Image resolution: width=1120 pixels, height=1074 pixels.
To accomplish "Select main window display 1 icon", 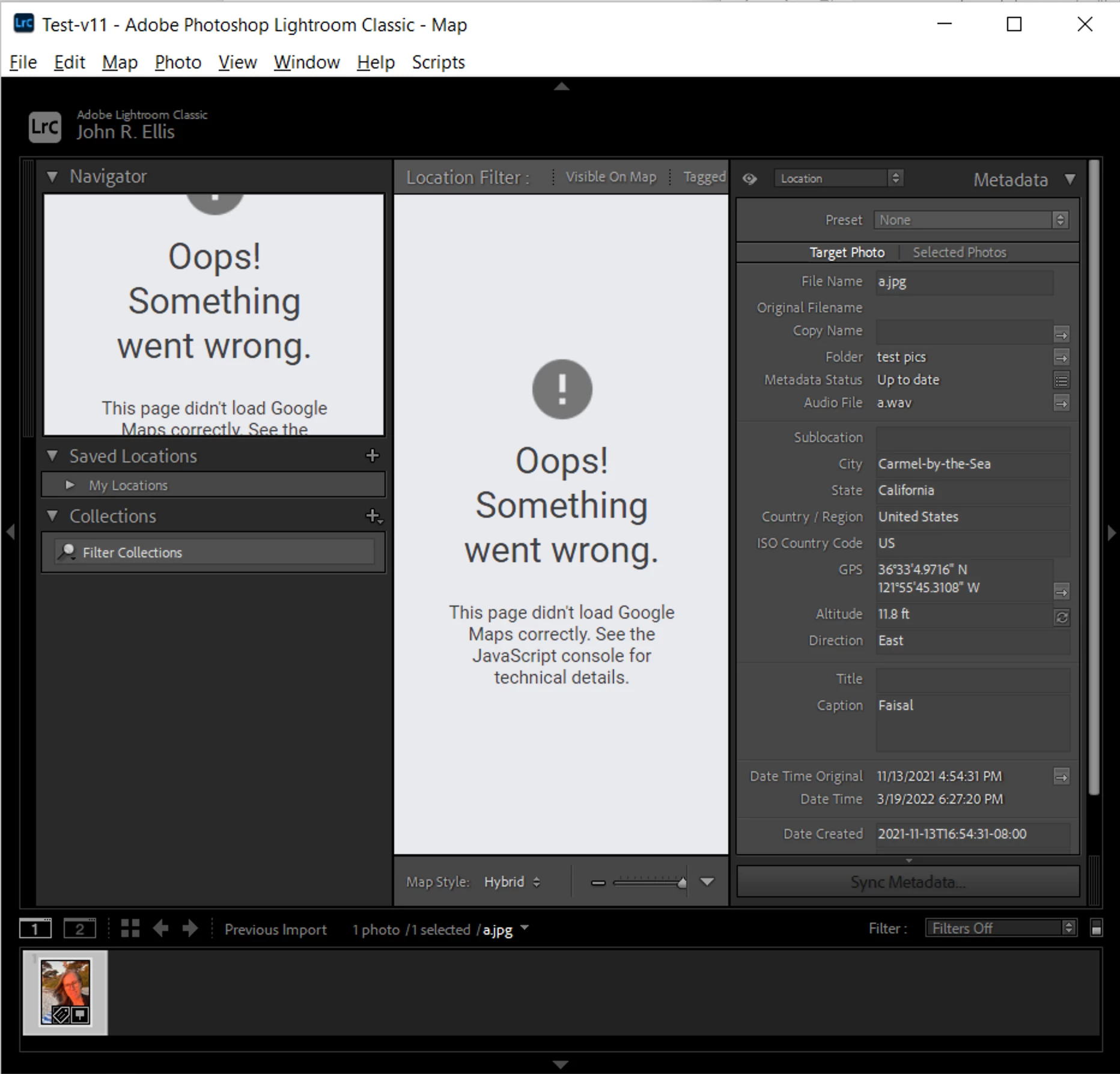I will 35,929.
